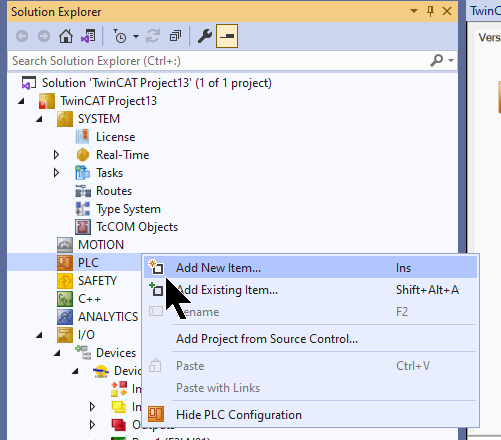
Task: Choose Add New Item... from context menu
Action: [310, 268]
